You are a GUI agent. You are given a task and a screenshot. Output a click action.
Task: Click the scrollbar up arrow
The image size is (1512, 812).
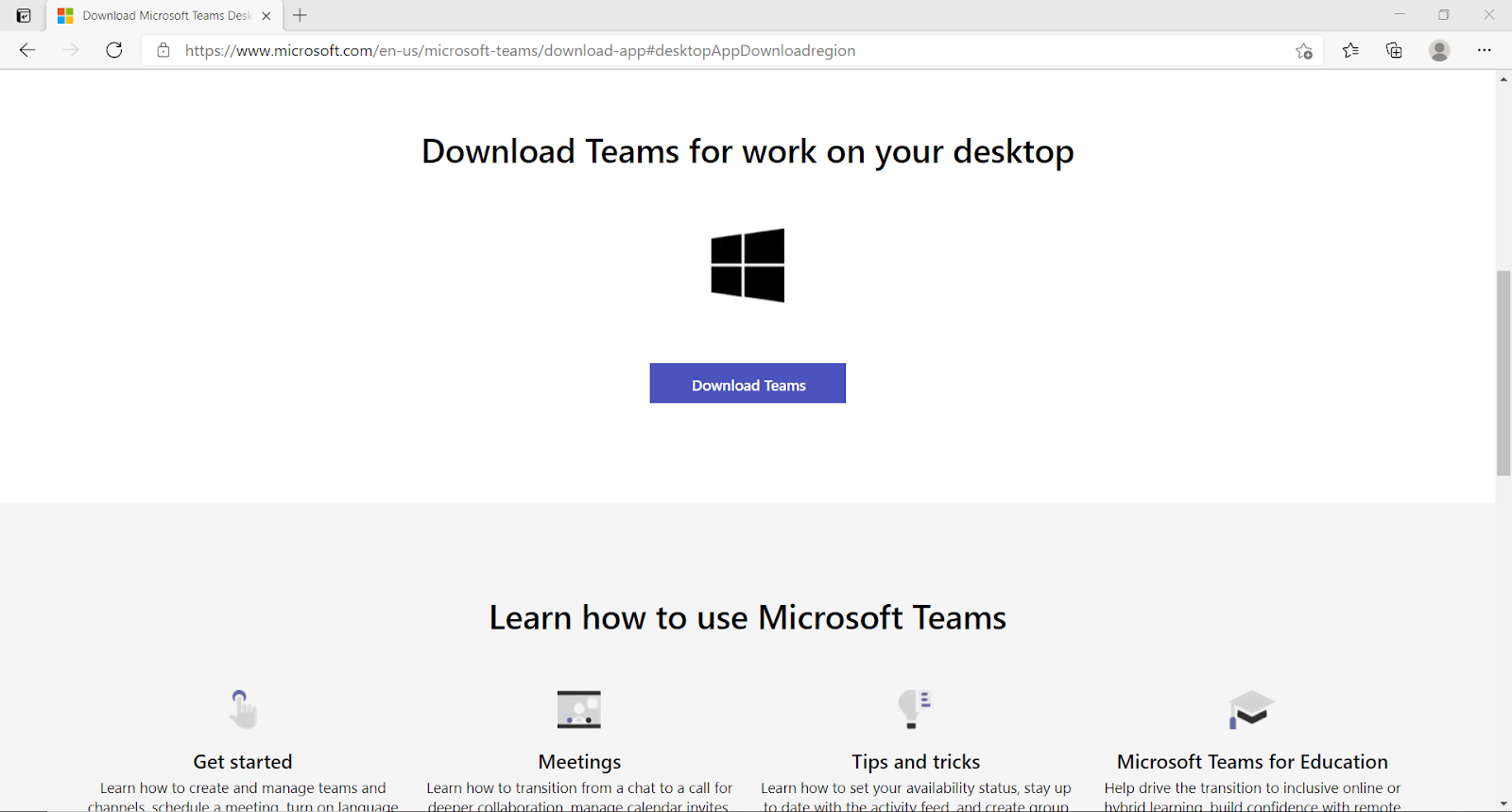pyautogui.click(x=1503, y=78)
